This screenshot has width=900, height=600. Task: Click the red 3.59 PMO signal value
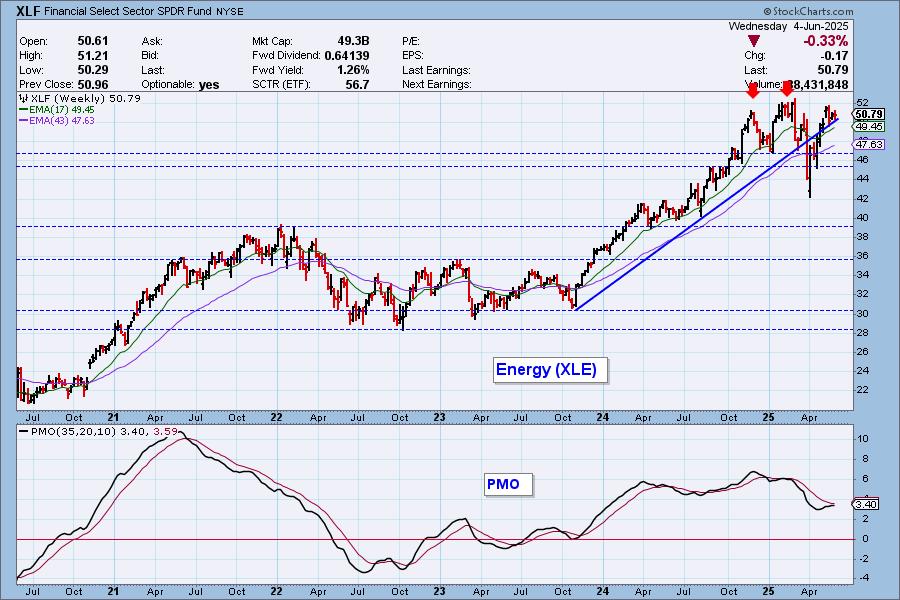(166, 431)
